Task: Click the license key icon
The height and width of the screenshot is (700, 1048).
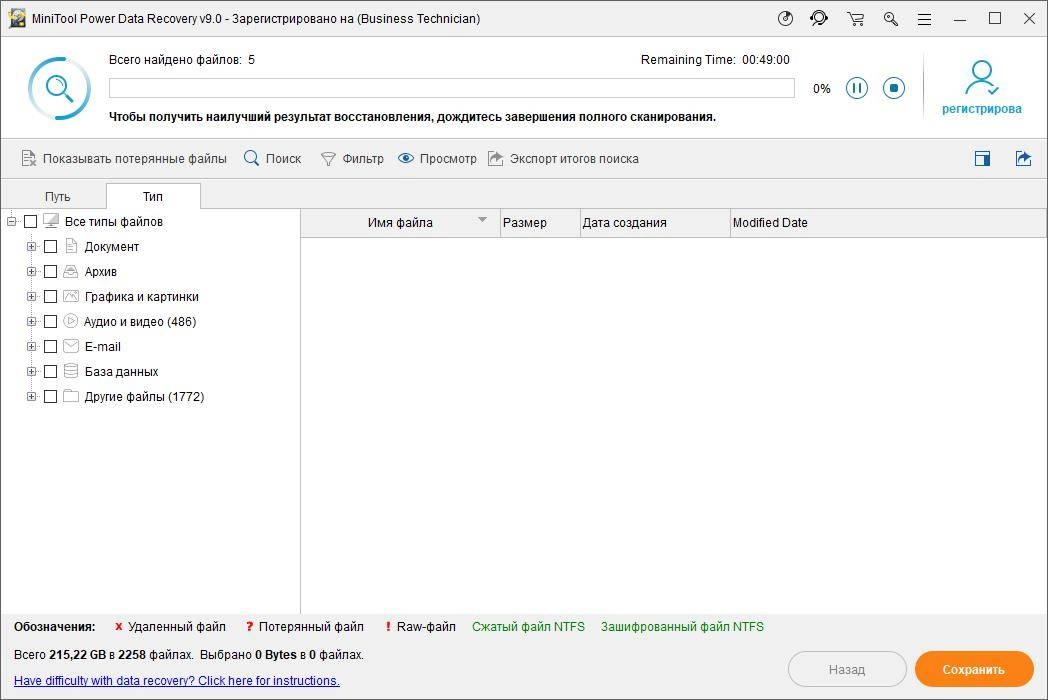Action: (x=890, y=19)
